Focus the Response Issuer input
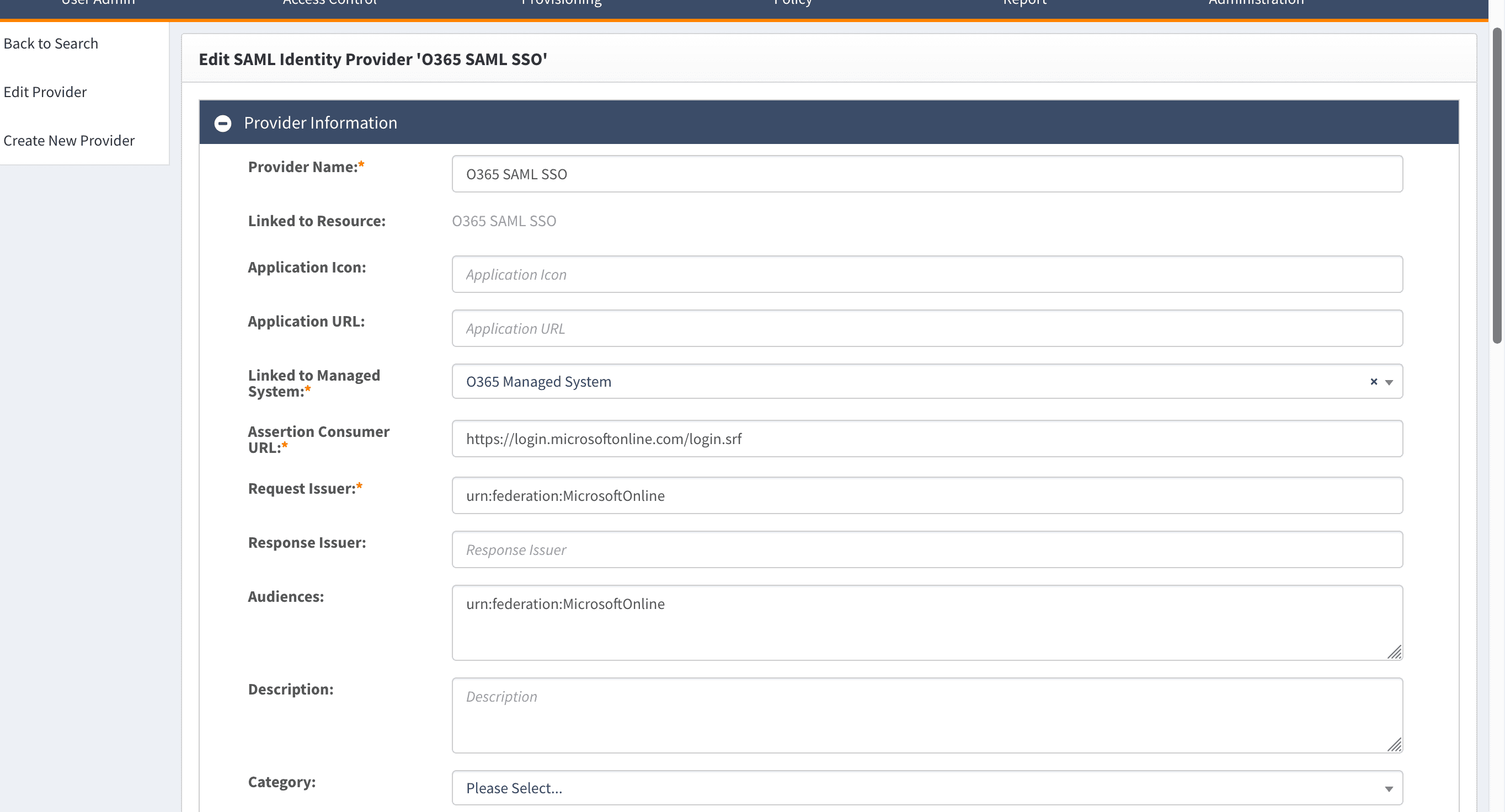The height and width of the screenshot is (812, 1505). (927, 550)
